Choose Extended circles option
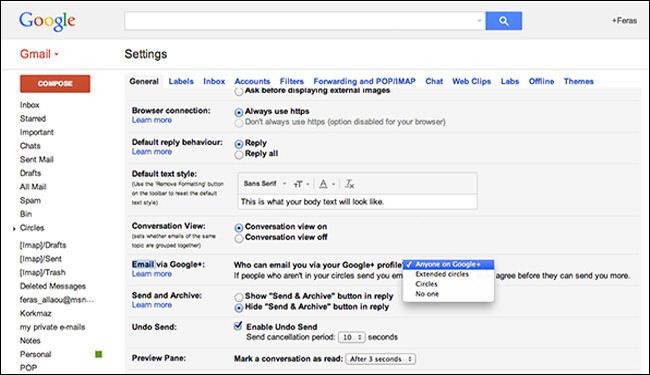 coord(442,274)
